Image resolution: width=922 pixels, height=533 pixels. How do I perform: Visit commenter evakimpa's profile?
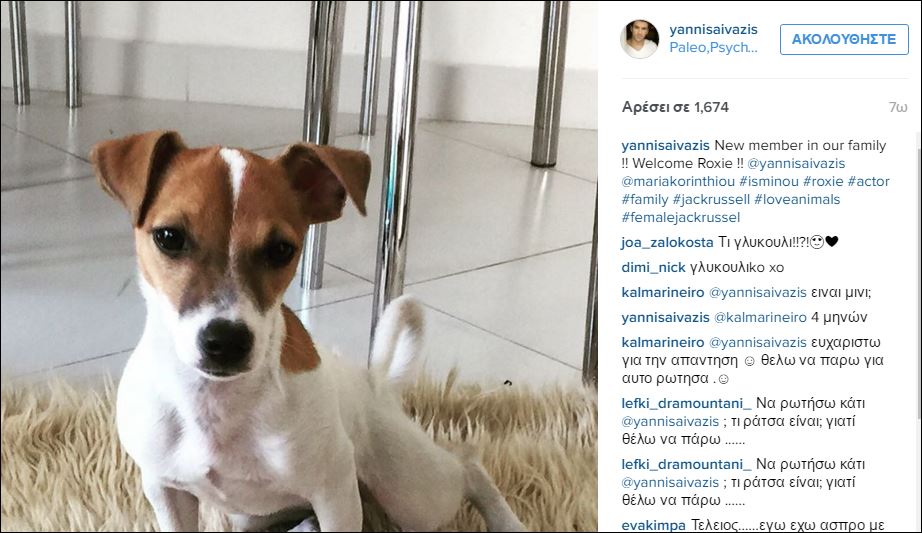pos(653,525)
